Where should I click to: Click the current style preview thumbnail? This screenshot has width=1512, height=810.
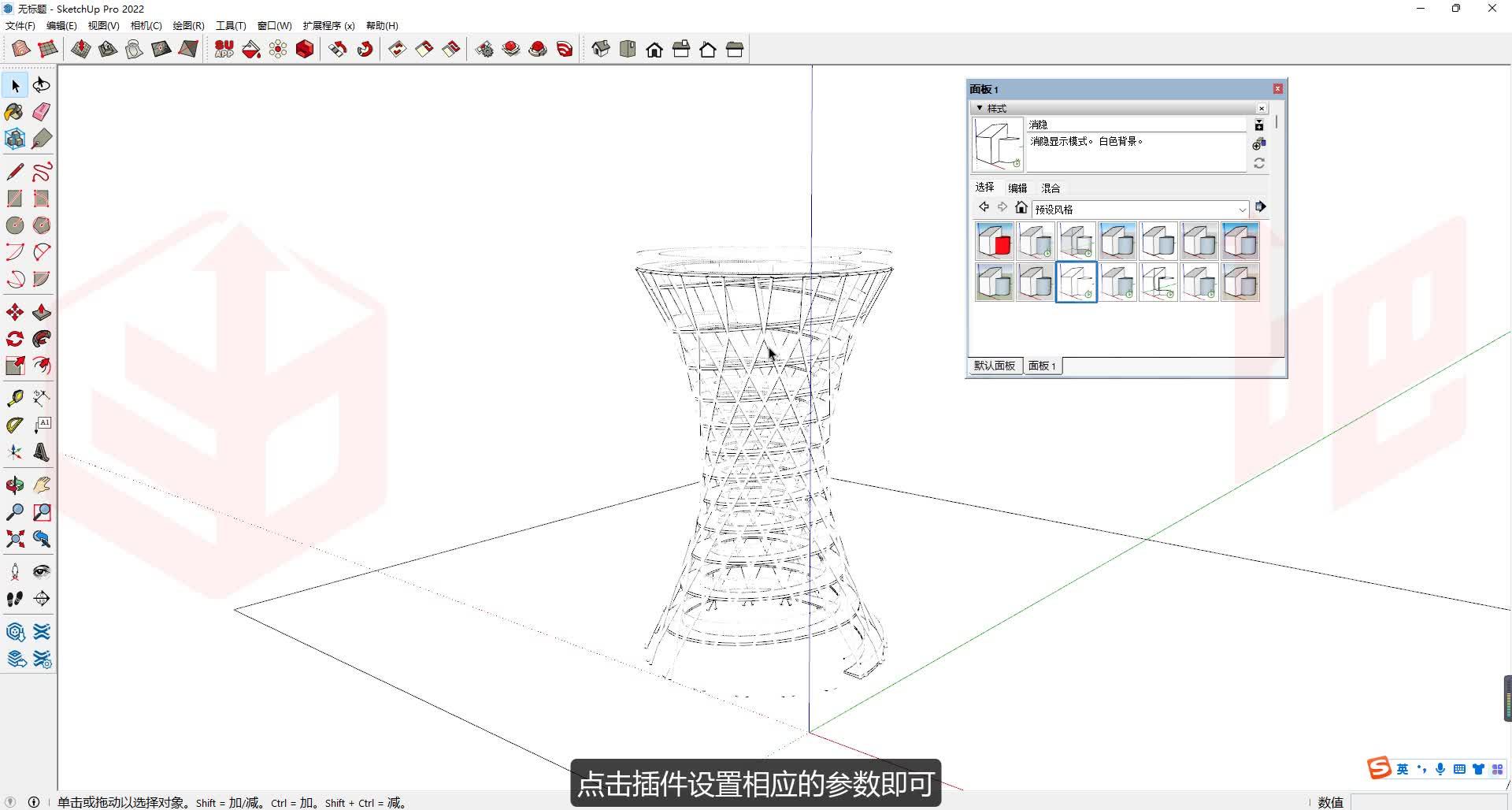pos(998,144)
